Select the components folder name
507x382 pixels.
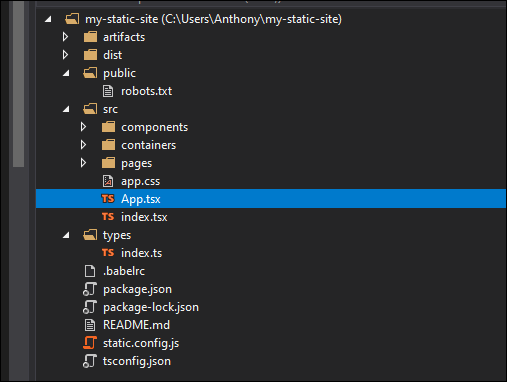pyautogui.click(x=155, y=127)
